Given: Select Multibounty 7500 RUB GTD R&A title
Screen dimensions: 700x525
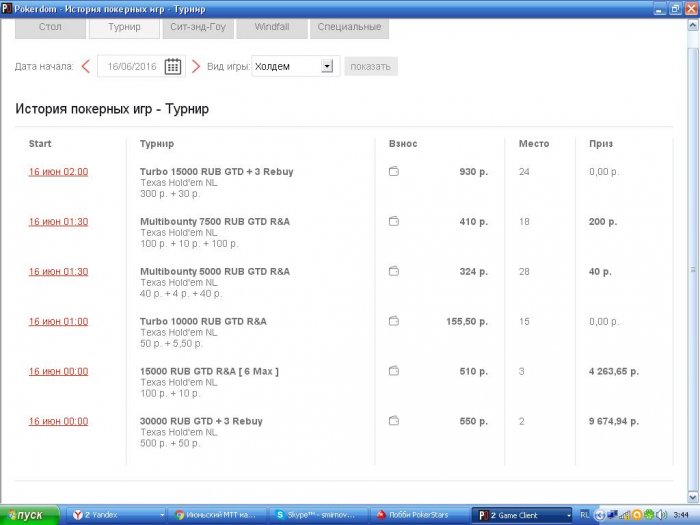Looking at the screenshot, I should point(215,221).
